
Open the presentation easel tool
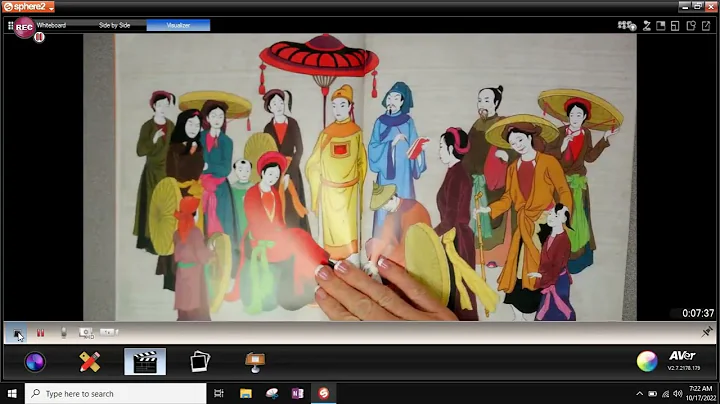255,362
